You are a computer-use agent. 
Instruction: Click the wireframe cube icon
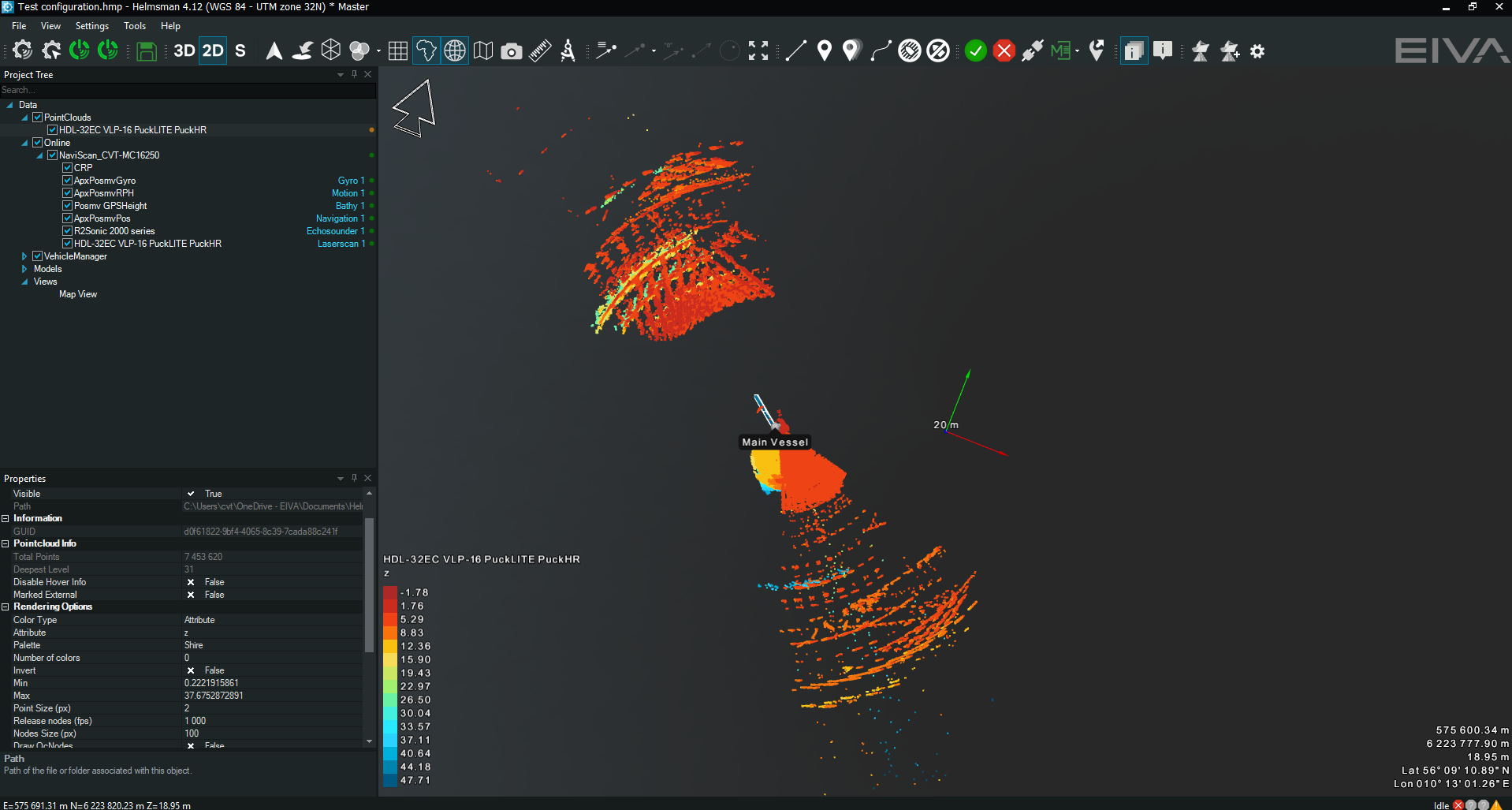pyautogui.click(x=331, y=51)
